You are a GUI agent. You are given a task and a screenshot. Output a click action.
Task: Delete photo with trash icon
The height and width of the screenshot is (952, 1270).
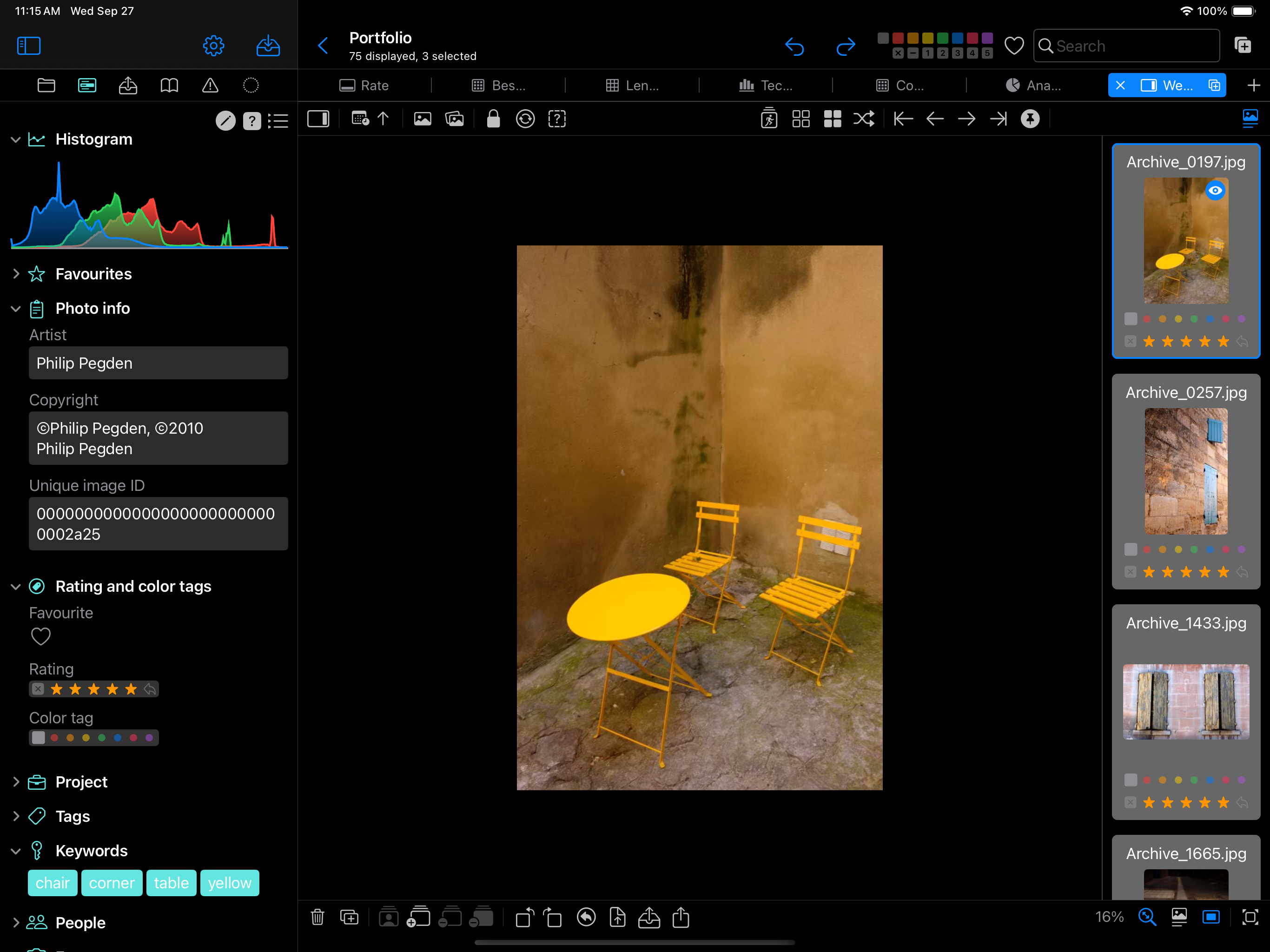(x=317, y=917)
